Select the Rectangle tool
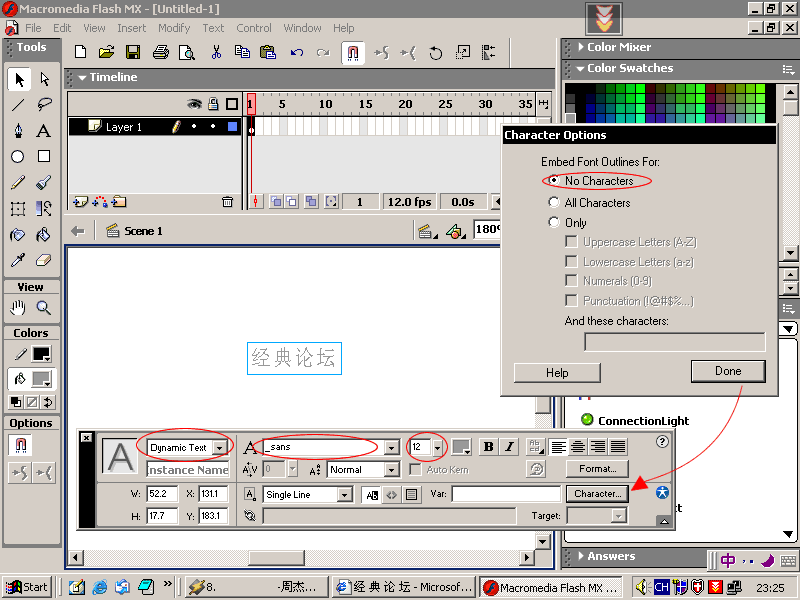Image resolution: width=800 pixels, height=600 pixels. pyautogui.click(x=44, y=156)
